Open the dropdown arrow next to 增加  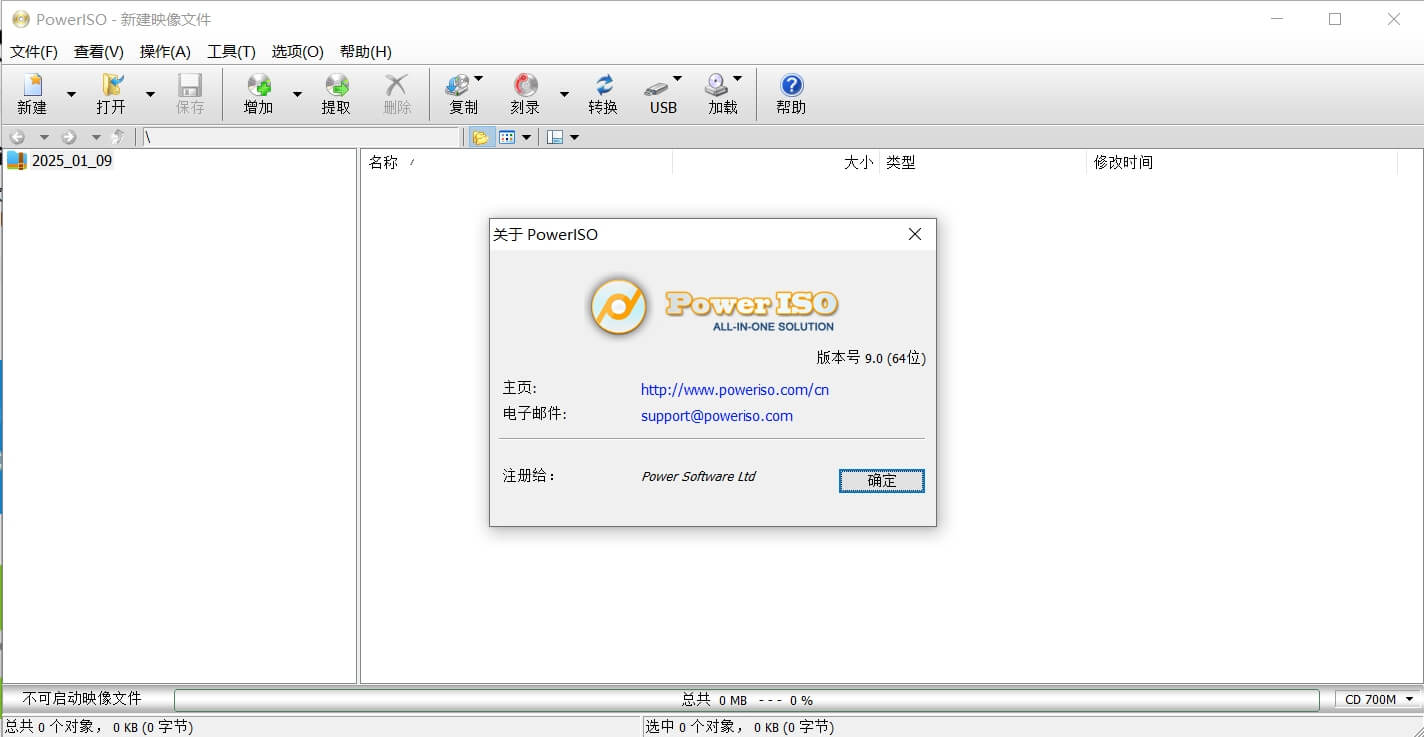(x=297, y=94)
